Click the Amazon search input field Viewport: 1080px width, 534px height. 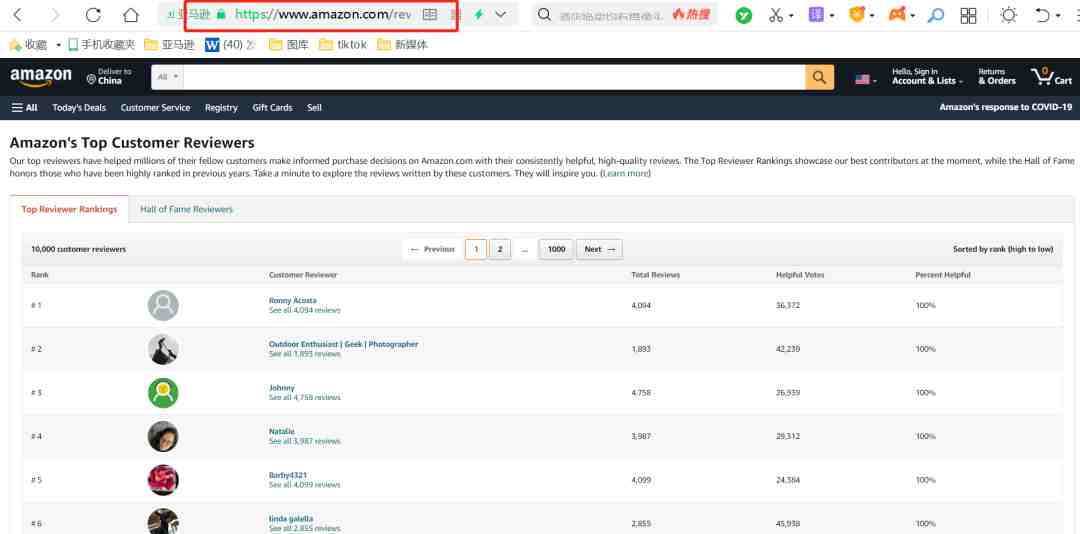pyautogui.click(x=495, y=77)
